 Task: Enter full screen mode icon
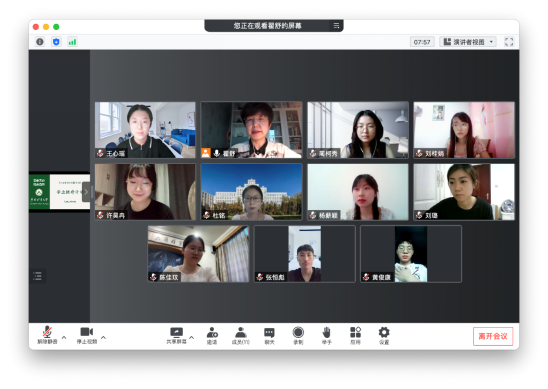pos(509,42)
